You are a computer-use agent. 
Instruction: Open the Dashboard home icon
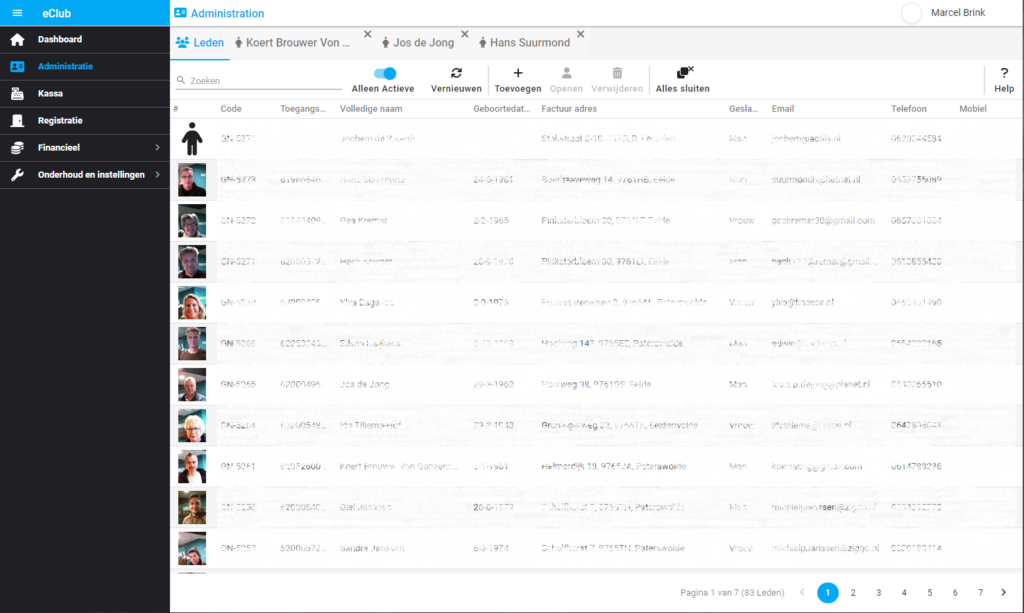click(x=17, y=40)
